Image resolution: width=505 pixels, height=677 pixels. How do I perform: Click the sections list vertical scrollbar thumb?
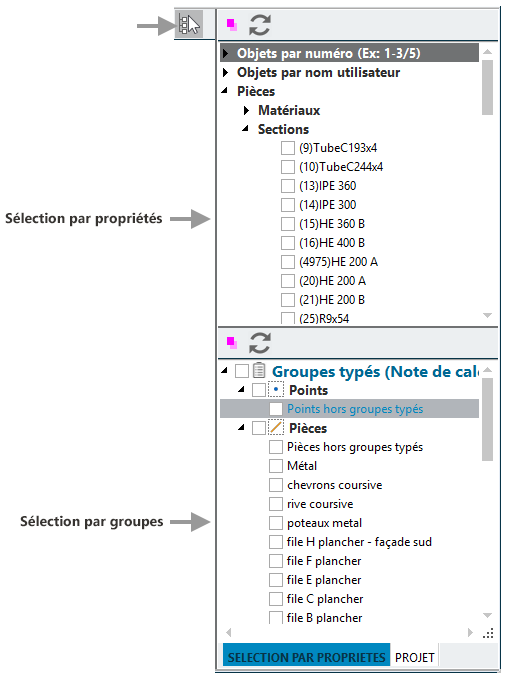click(x=487, y=88)
